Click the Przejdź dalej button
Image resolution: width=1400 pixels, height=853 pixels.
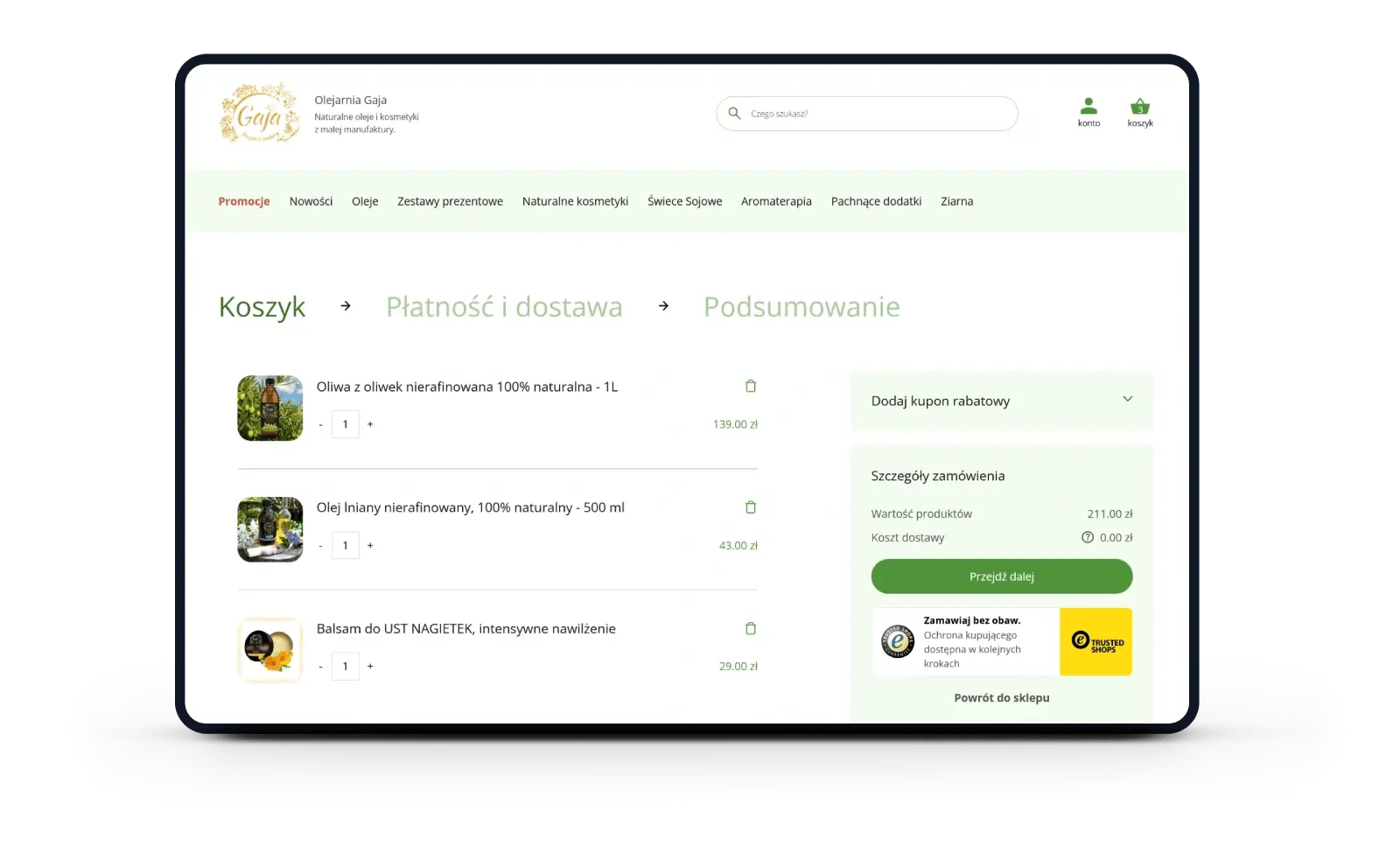[1001, 576]
